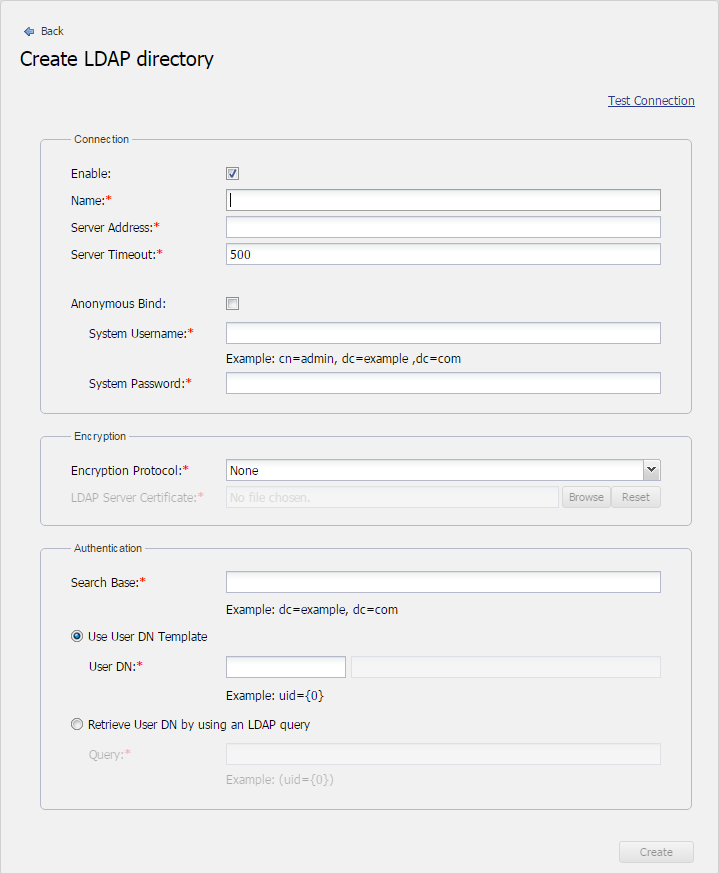Image resolution: width=719 pixels, height=873 pixels.
Task: Click the Search Base field
Action: (x=443, y=582)
